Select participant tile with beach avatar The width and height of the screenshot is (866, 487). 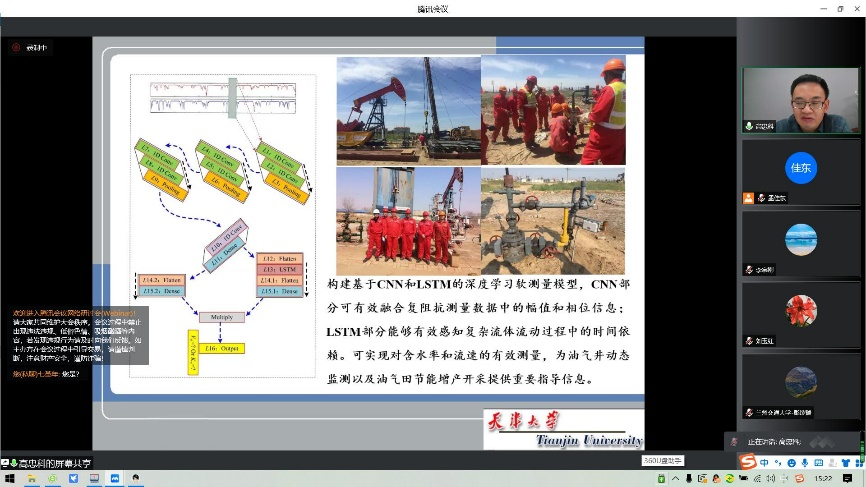(800, 239)
